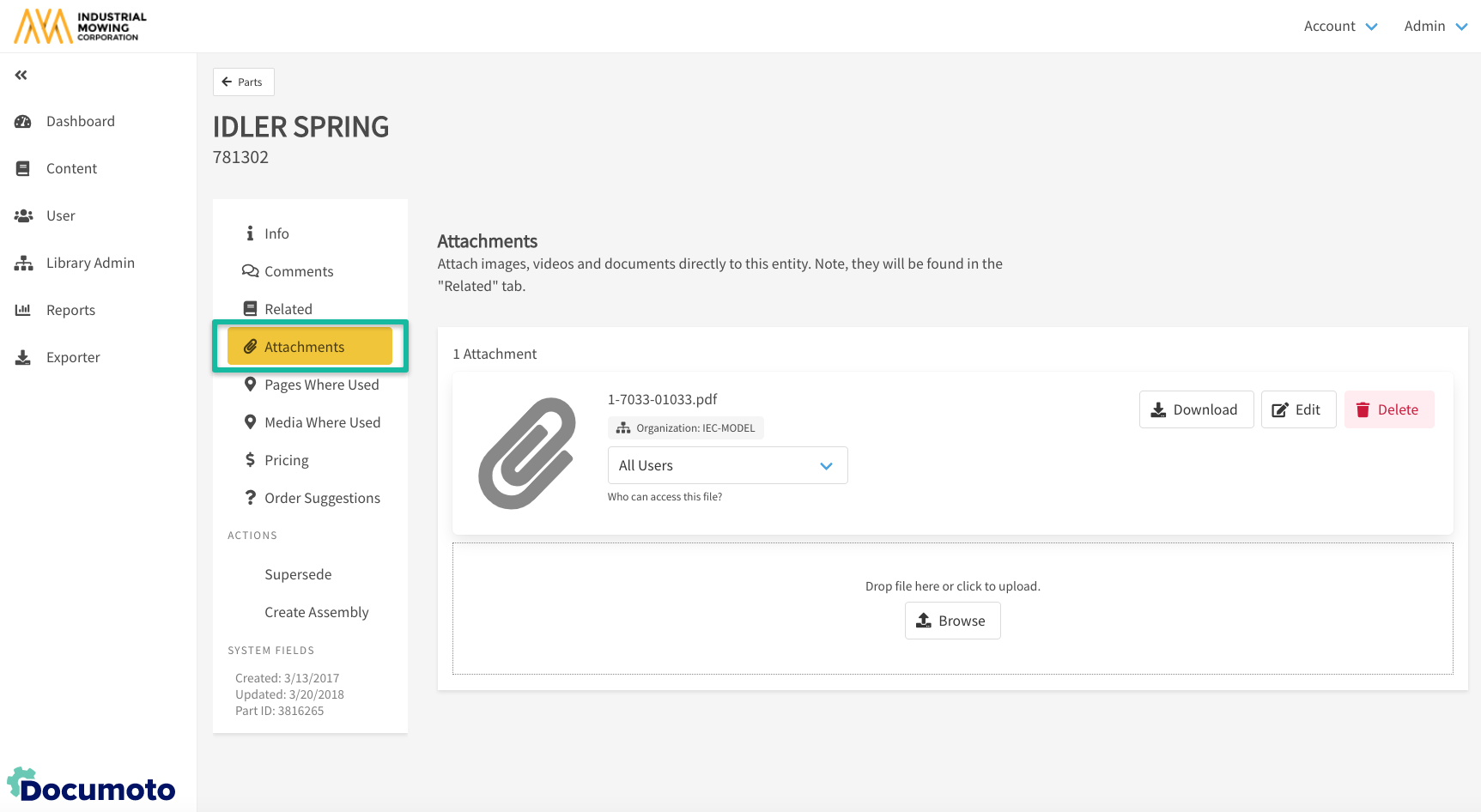Go to Library Admin section
Image resolution: width=1481 pixels, height=812 pixels.
(x=89, y=264)
